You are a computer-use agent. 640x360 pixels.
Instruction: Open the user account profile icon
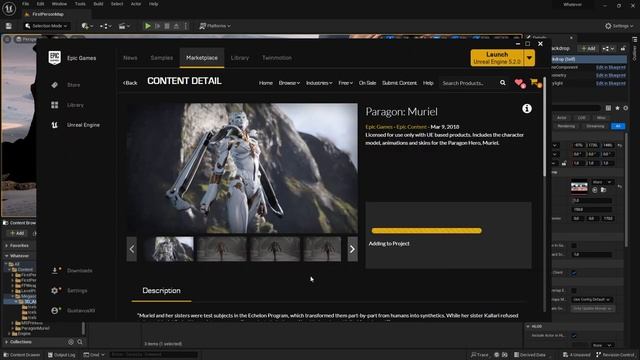pos(55,311)
